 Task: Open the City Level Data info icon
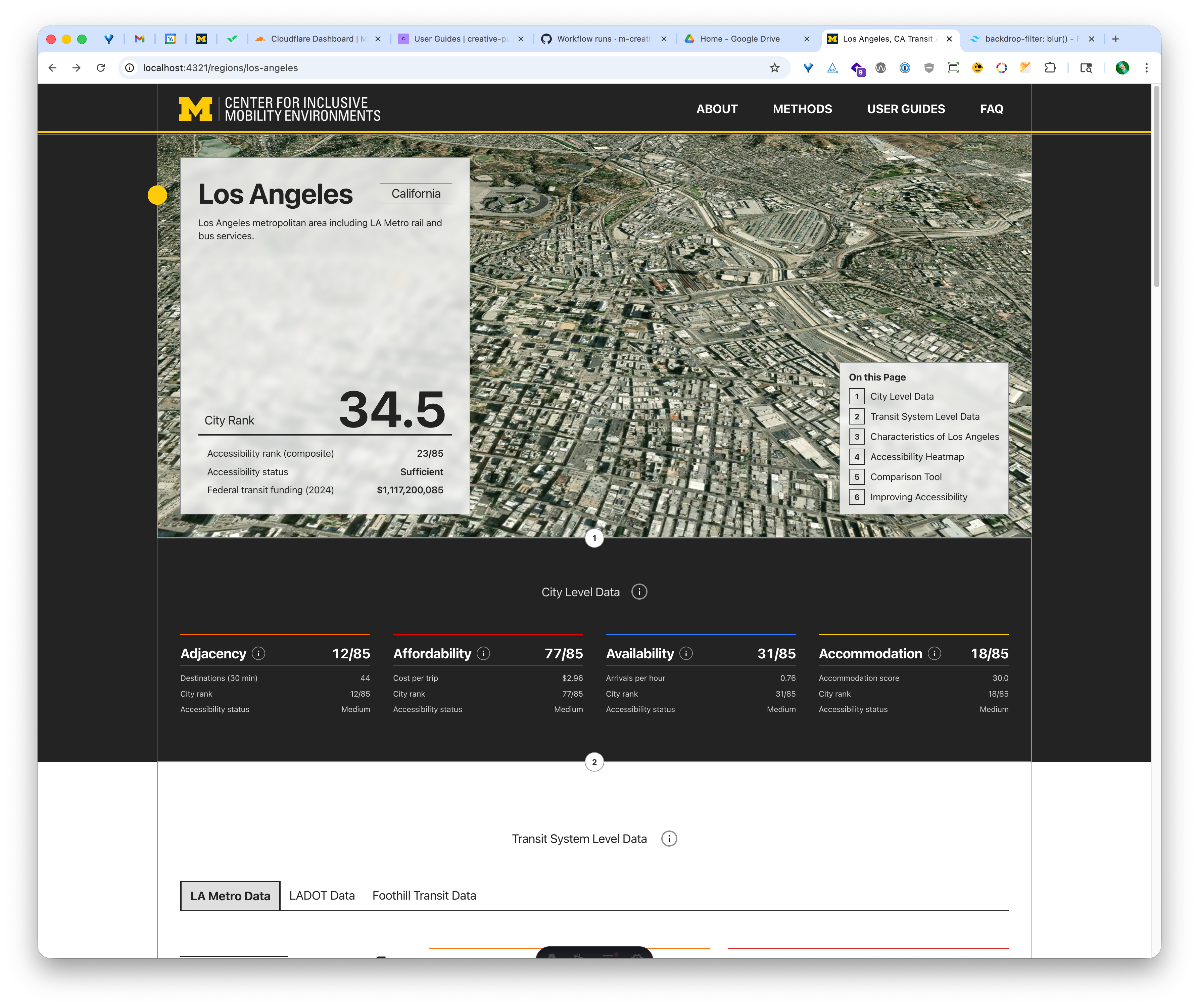pos(639,592)
